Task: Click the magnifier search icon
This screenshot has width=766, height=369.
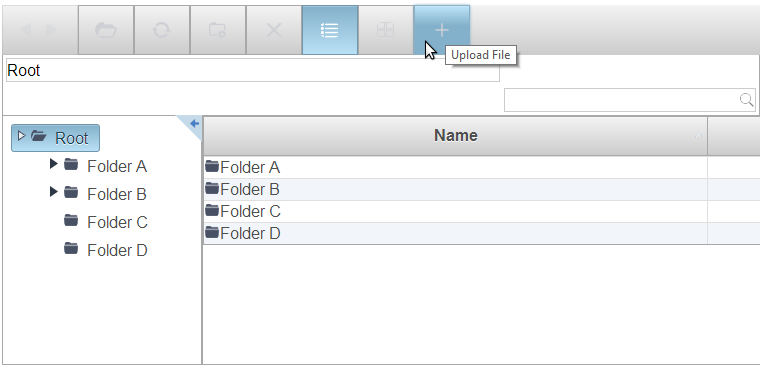Action: [746, 100]
